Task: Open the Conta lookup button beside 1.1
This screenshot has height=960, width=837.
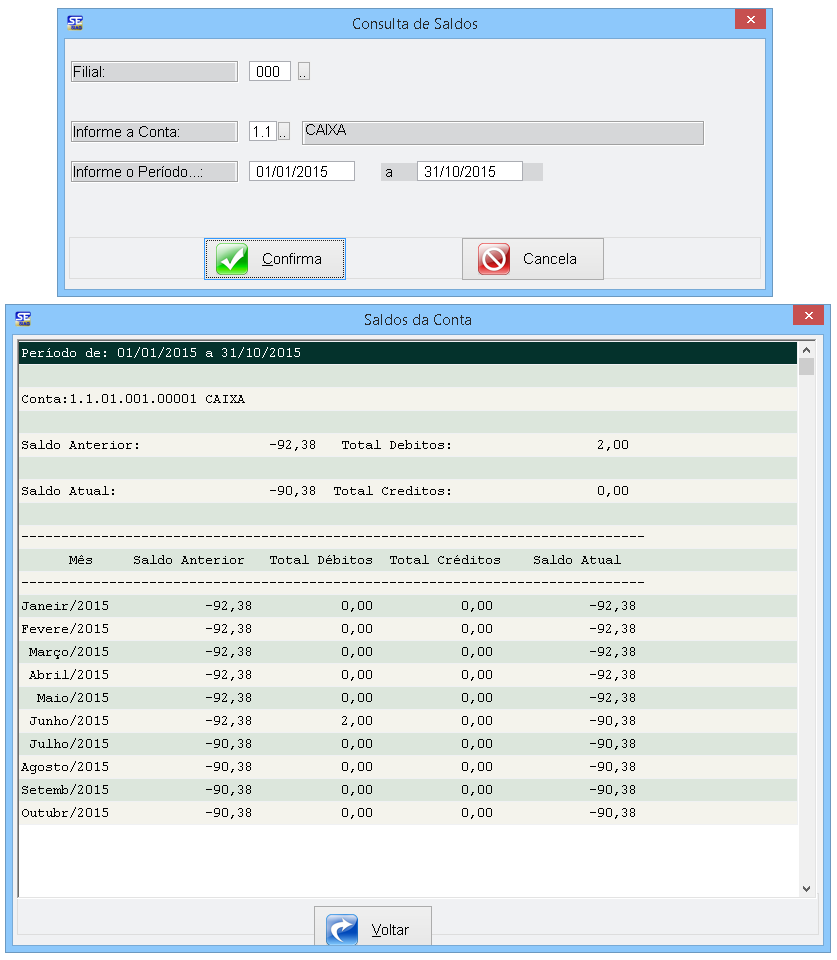Action: pyautogui.click(x=284, y=132)
